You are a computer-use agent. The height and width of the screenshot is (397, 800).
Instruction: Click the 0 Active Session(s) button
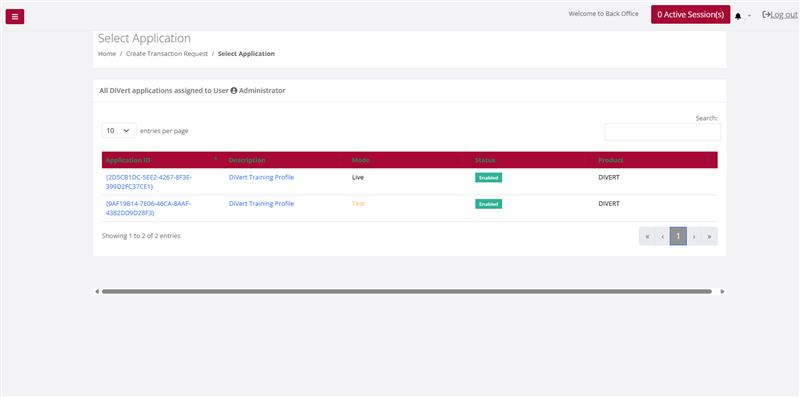[x=690, y=15]
